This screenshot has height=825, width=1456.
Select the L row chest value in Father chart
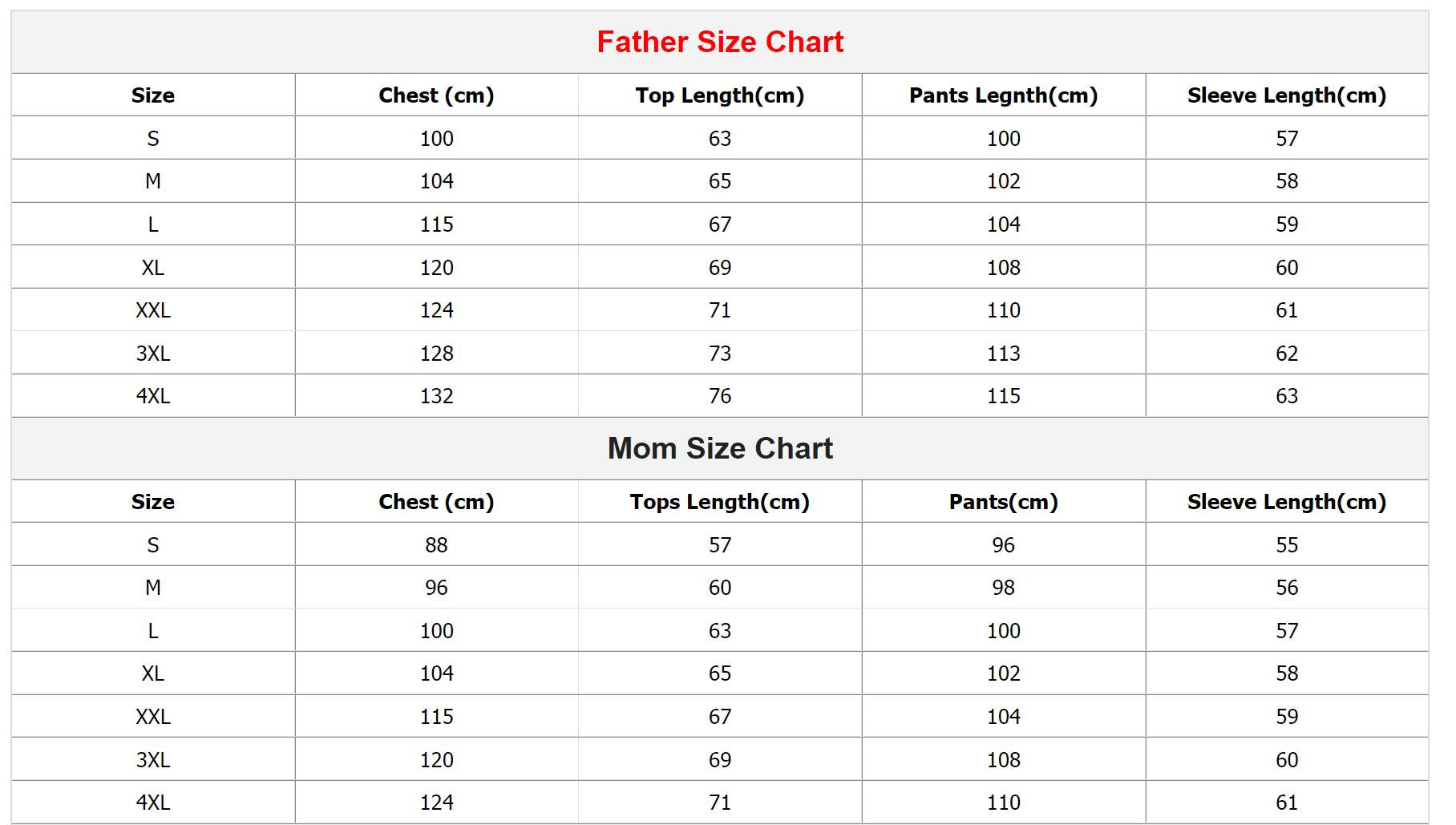pyautogui.click(x=436, y=224)
